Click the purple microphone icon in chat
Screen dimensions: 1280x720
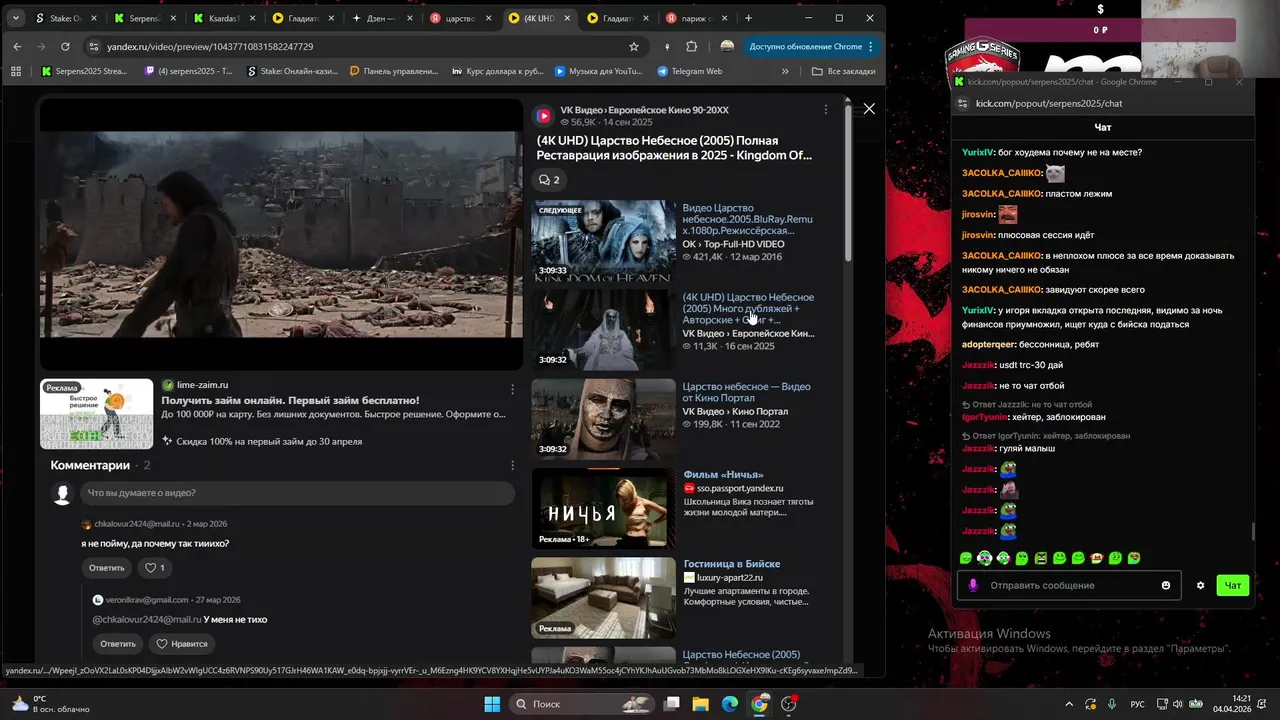point(973,585)
